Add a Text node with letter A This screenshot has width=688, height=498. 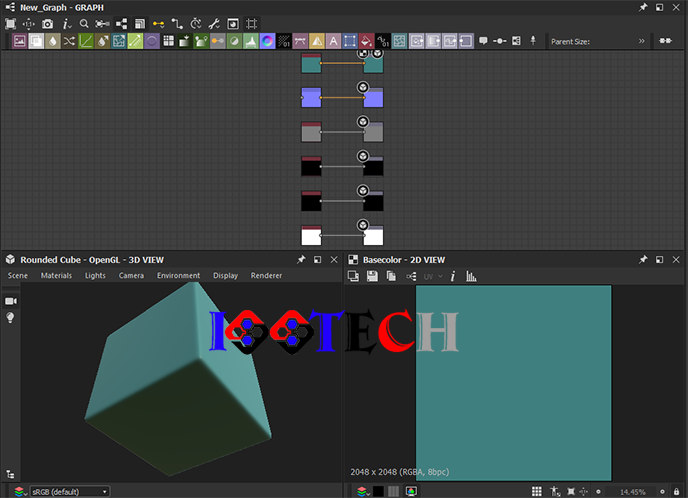[x=333, y=41]
